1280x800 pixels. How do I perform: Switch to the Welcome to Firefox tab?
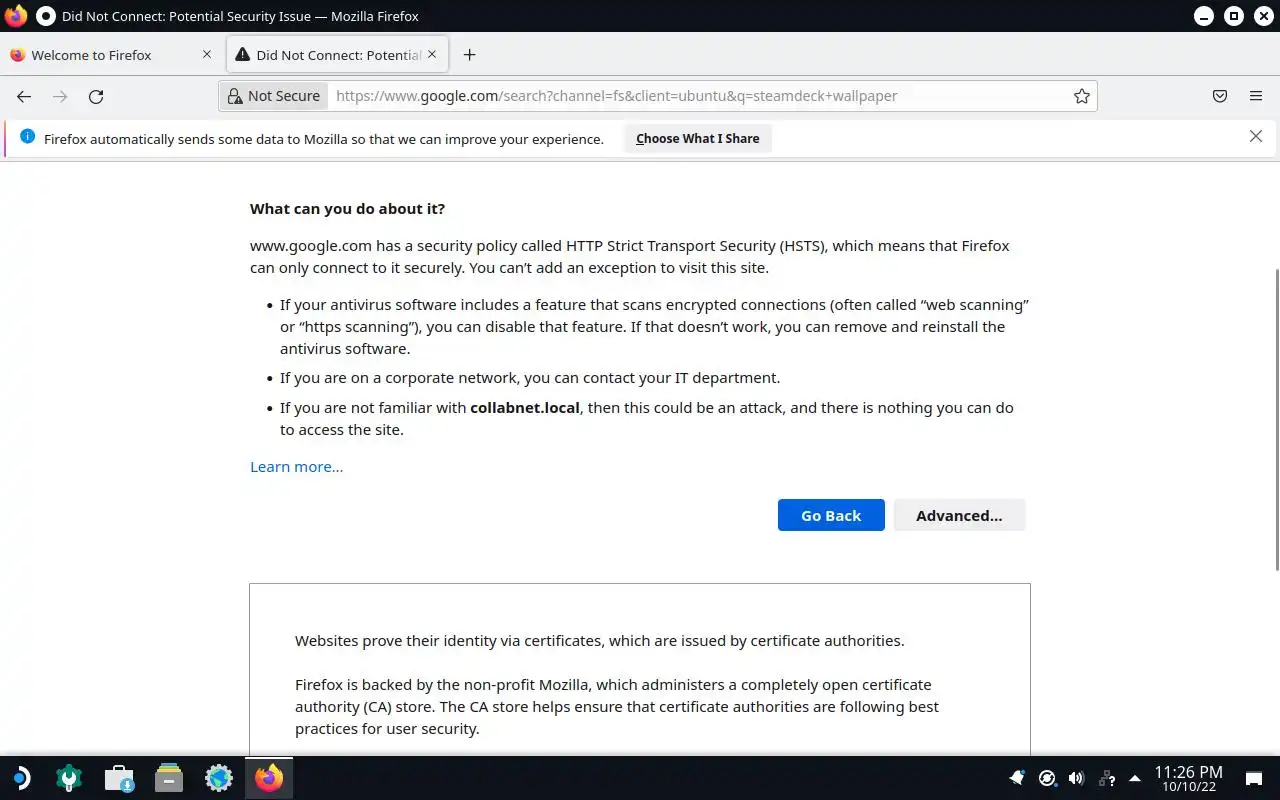click(111, 55)
